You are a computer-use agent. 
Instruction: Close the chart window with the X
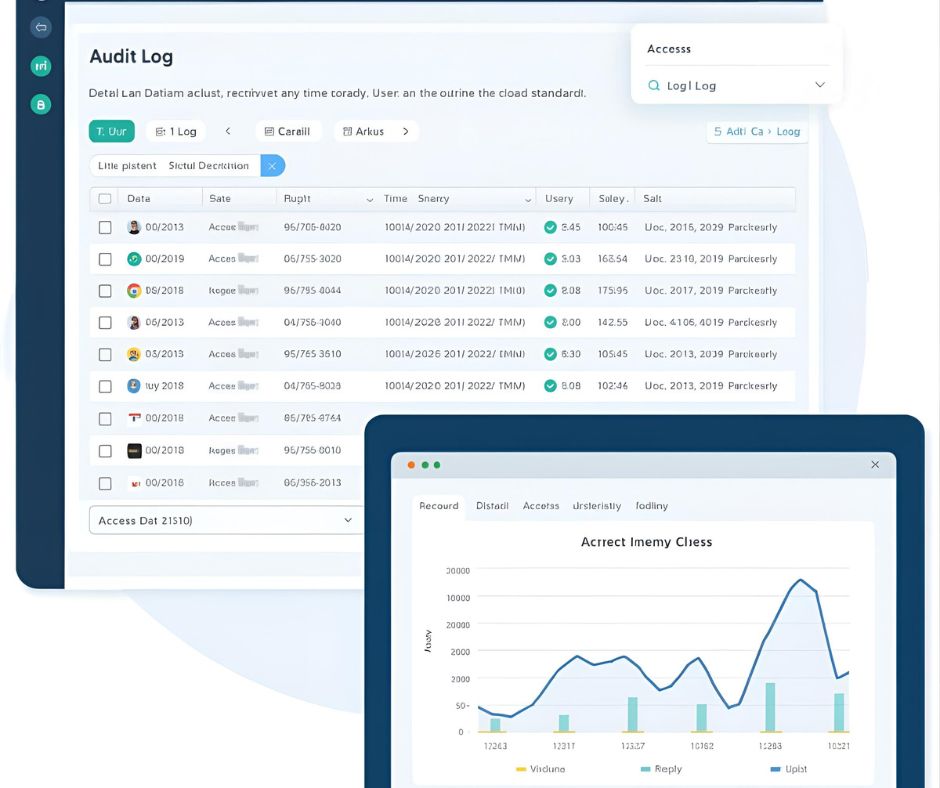point(875,465)
